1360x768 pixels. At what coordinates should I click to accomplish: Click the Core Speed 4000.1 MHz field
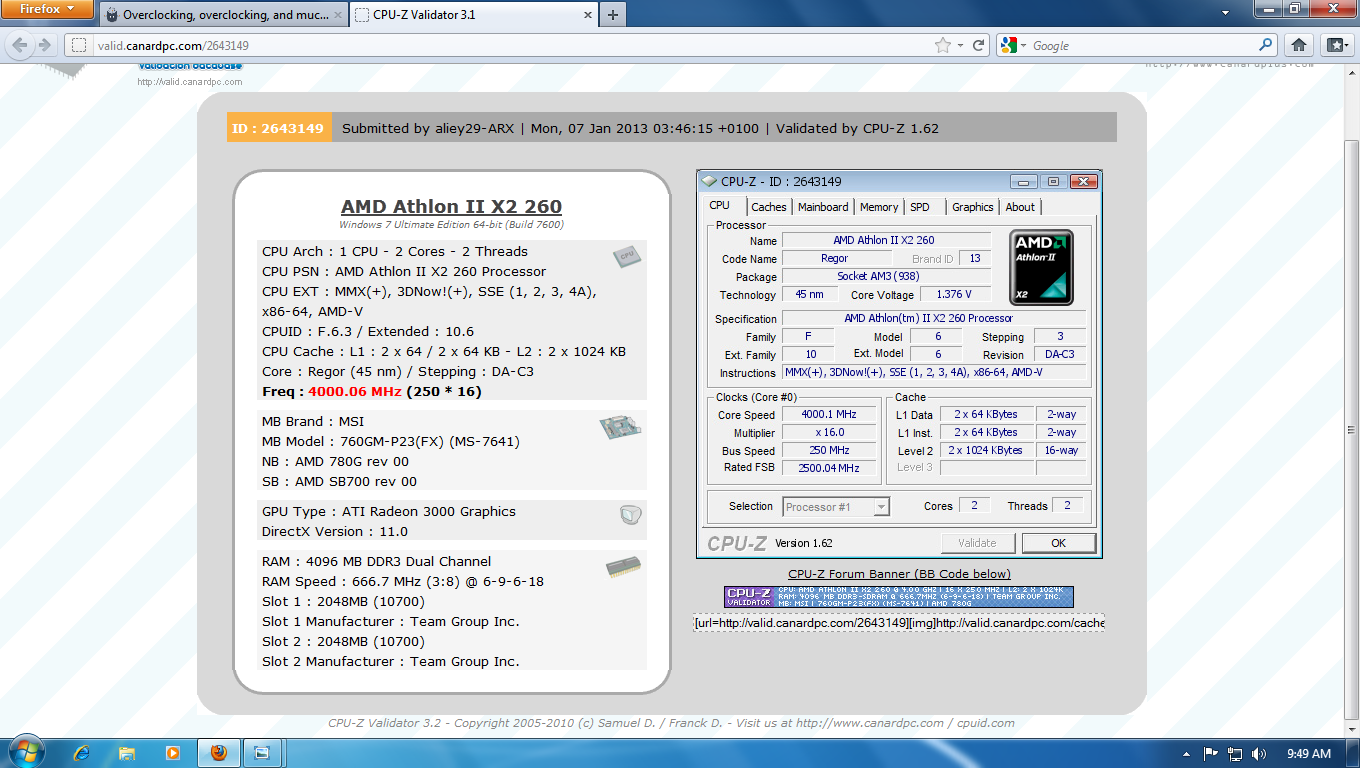pos(829,415)
